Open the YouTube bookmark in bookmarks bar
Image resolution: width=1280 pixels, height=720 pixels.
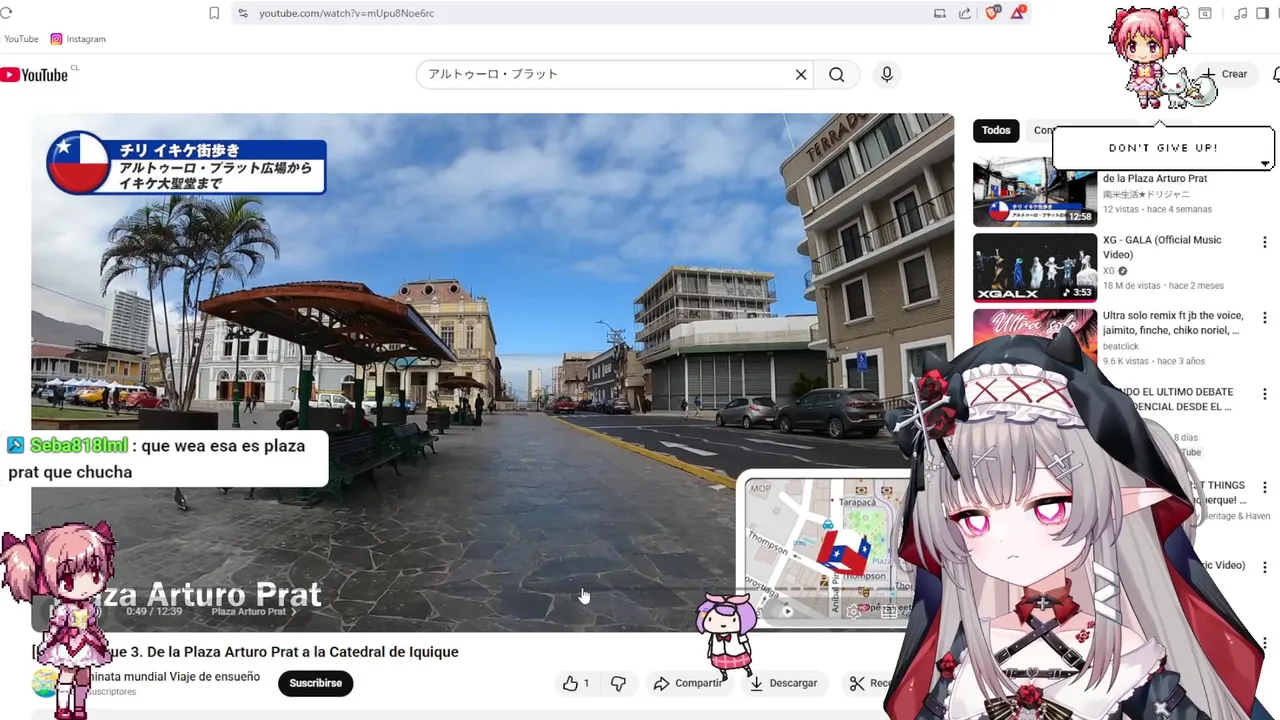point(21,39)
